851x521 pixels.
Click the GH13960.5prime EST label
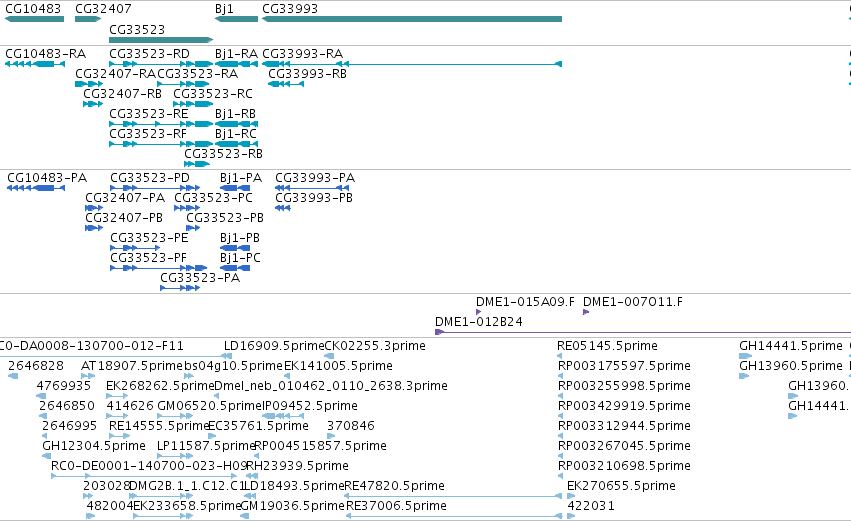791,366
